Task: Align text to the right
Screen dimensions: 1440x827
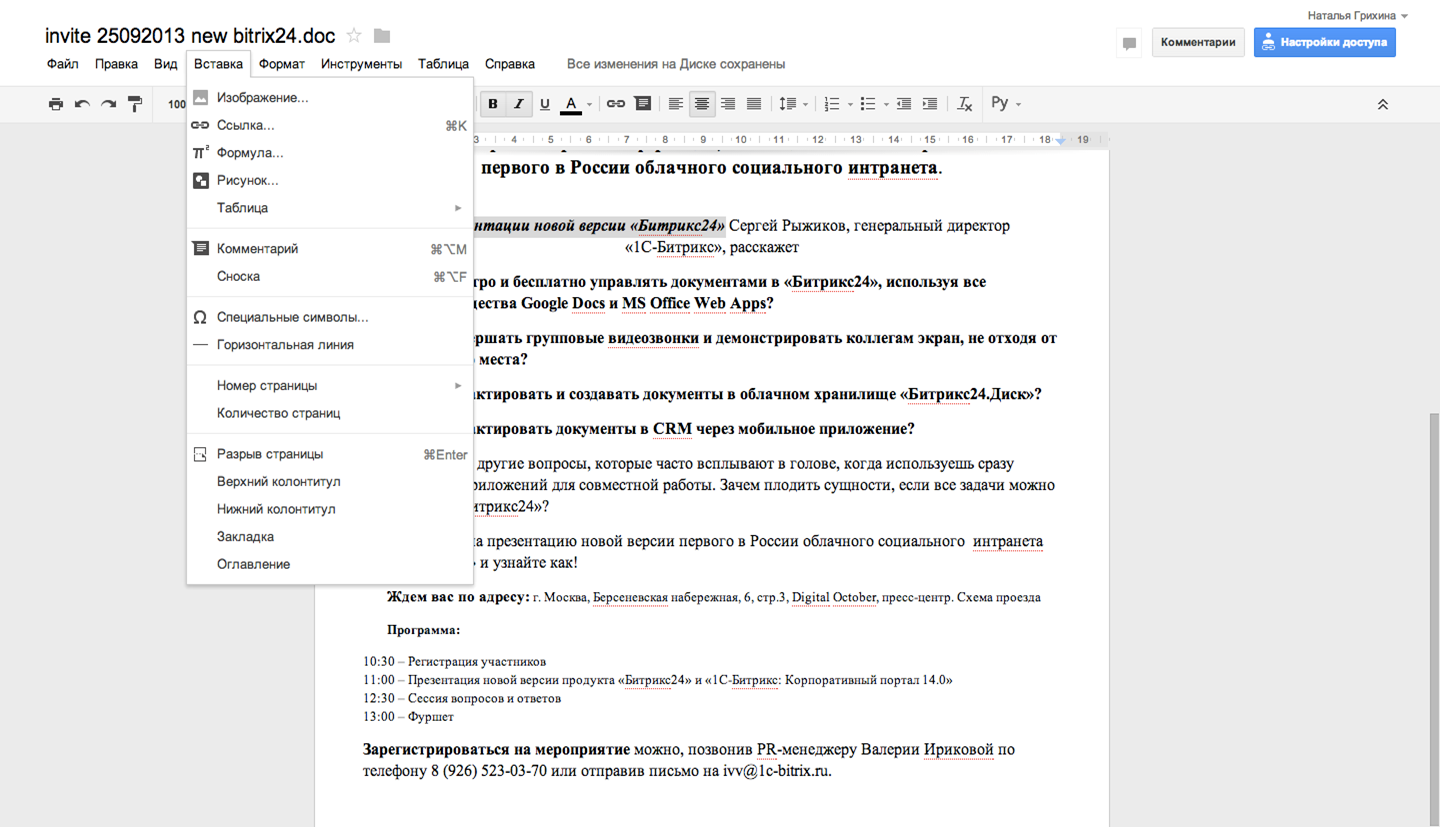Action: (x=728, y=104)
